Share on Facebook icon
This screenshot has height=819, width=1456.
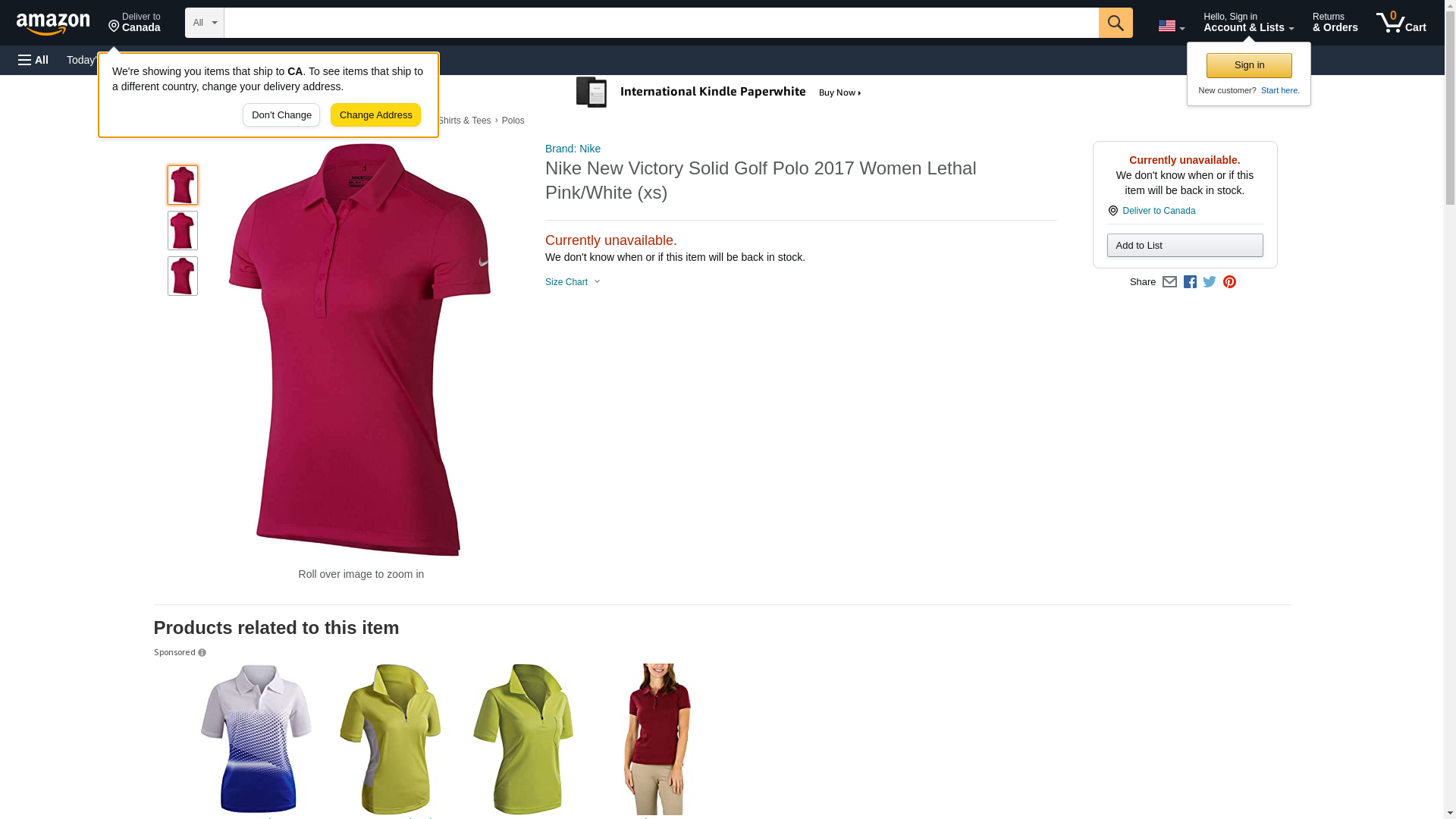[x=1190, y=282]
